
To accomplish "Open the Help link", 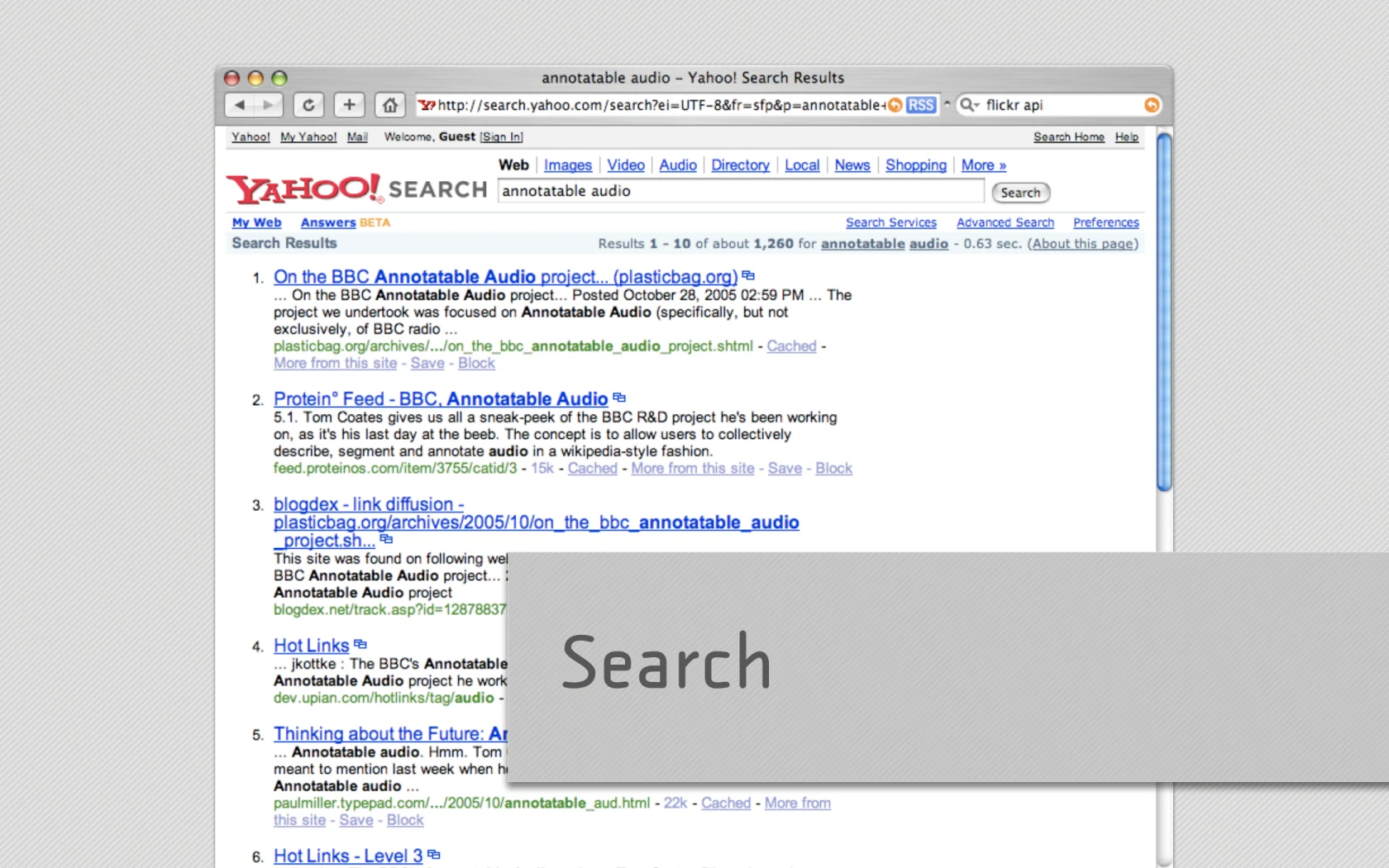I will click(1126, 137).
